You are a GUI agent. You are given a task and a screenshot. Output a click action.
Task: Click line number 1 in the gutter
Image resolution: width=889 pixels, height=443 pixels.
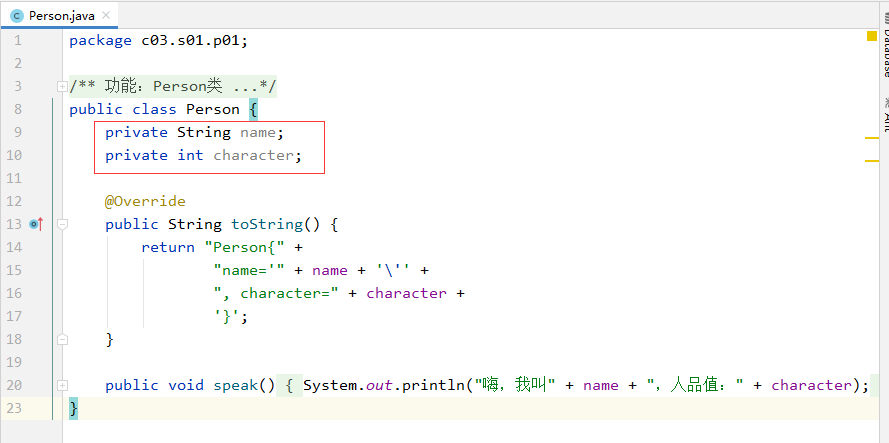click(18, 40)
